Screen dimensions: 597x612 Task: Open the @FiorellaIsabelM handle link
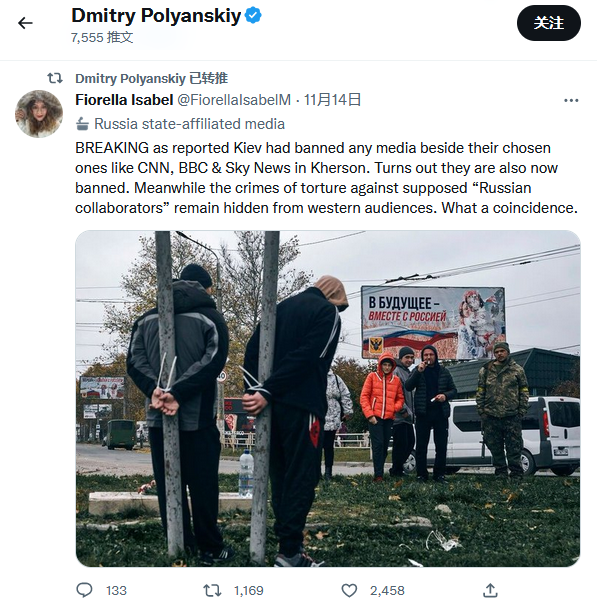pos(234,100)
